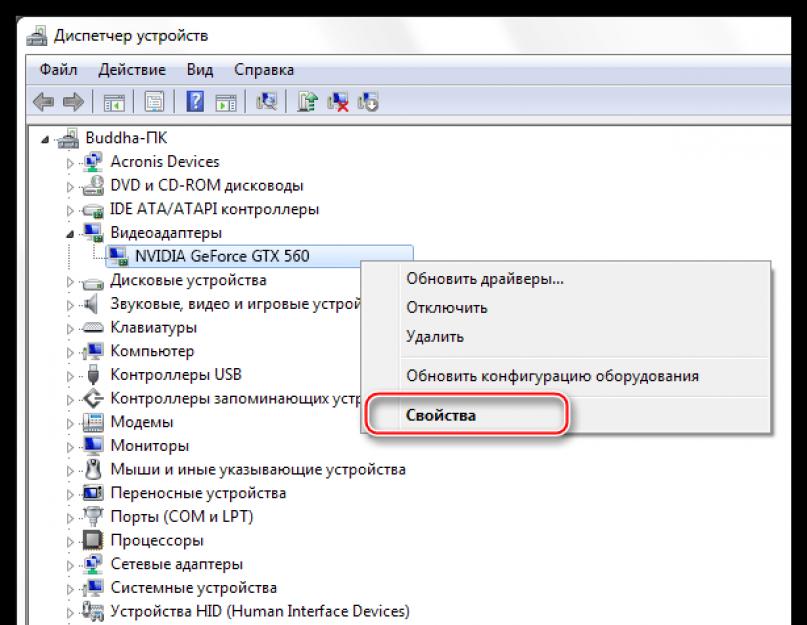The image size is (807, 625).
Task: Click the Порты (COM и LPT) icon
Action: coord(93,516)
